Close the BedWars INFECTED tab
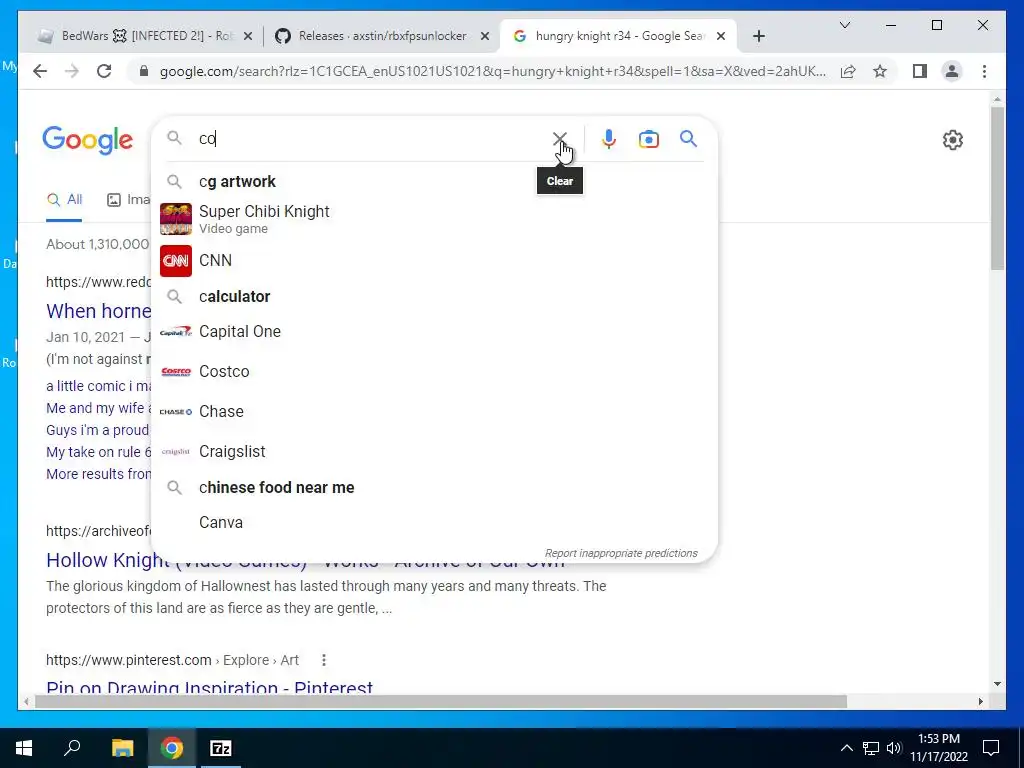The height and width of the screenshot is (768, 1024). pos(248,36)
